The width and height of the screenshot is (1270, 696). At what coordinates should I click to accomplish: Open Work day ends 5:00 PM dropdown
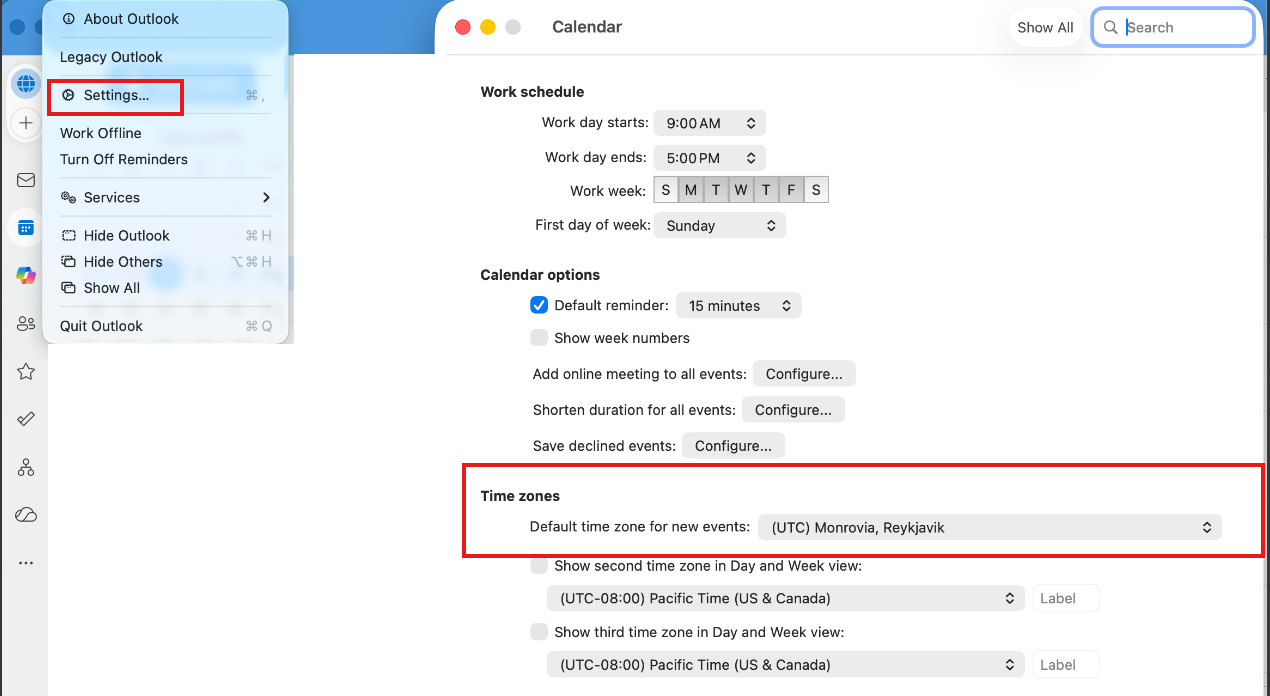[710, 158]
